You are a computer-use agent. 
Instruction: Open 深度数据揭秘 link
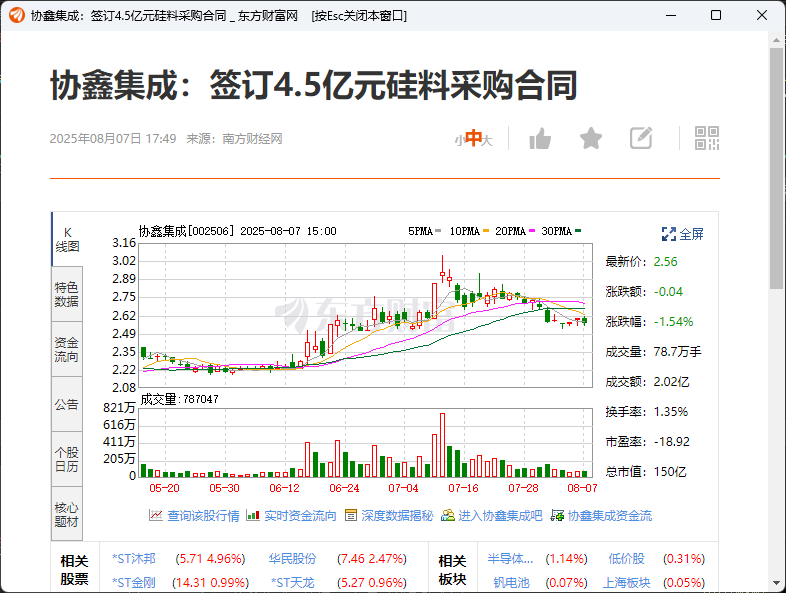[x=397, y=515]
